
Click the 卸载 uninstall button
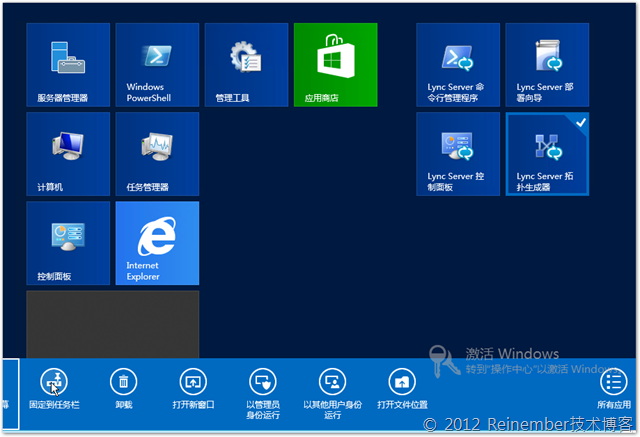[123, 388]
